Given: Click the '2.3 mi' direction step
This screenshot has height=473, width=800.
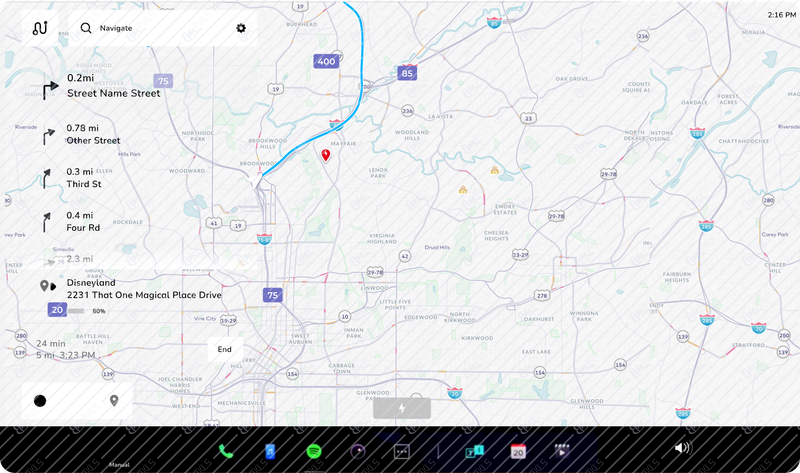Looking at the screenshot, I should tap(80, 259).
